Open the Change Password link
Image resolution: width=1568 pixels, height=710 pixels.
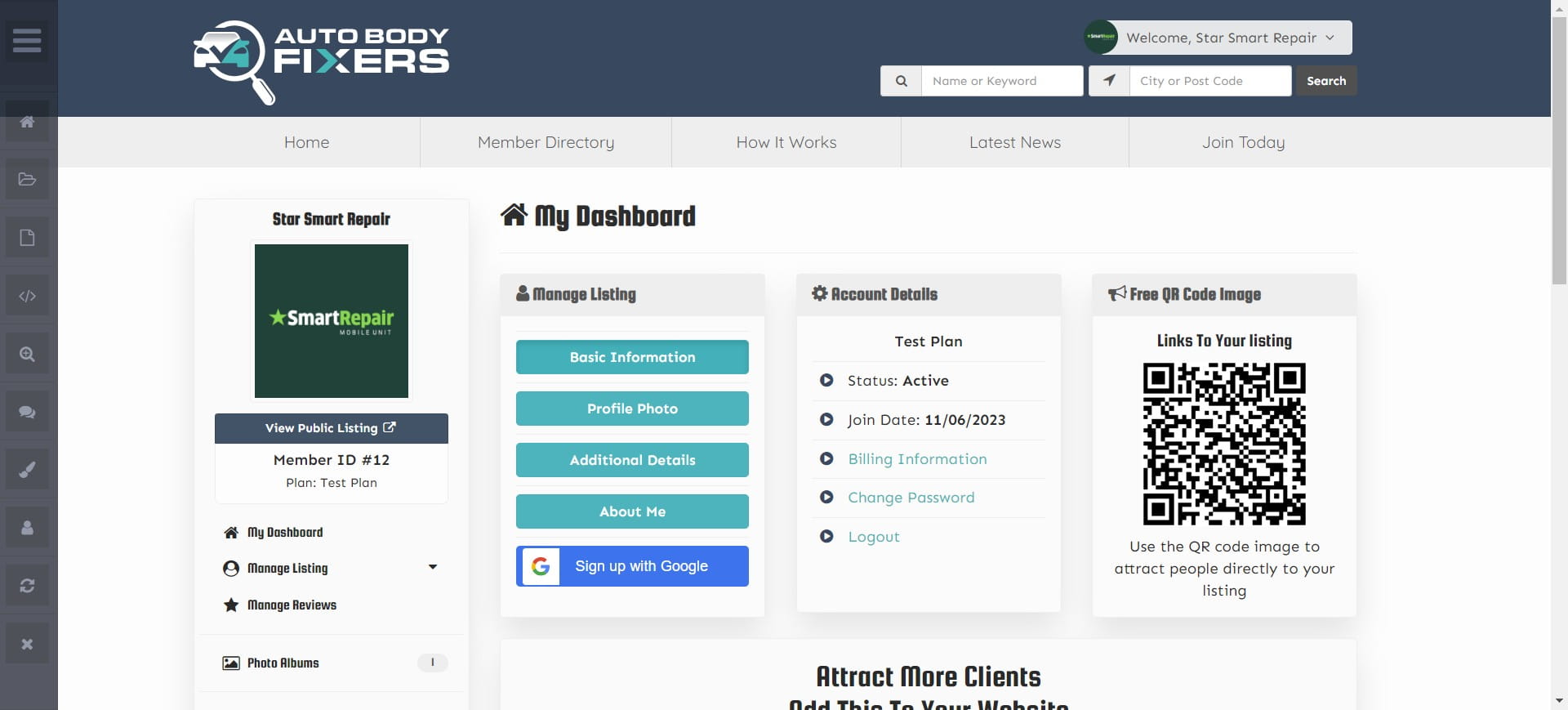click(x=911, y=498)
